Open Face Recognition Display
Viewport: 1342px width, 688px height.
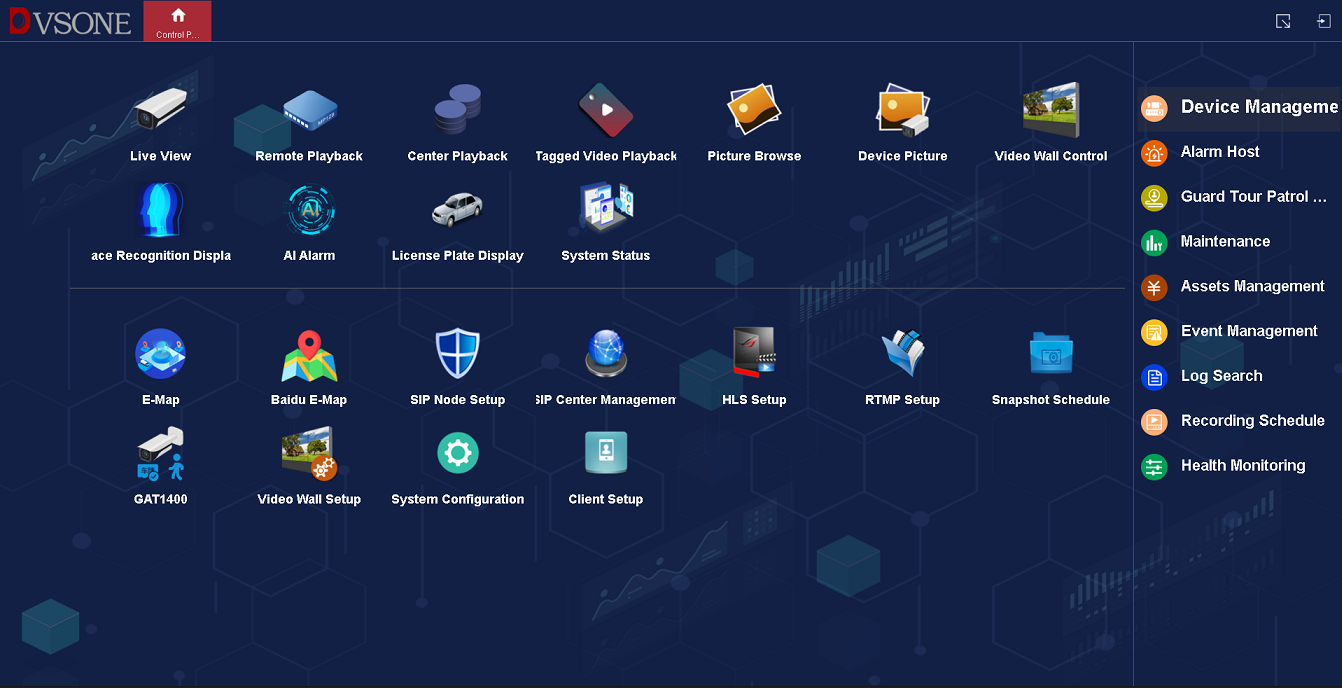(x=160, y=211)
